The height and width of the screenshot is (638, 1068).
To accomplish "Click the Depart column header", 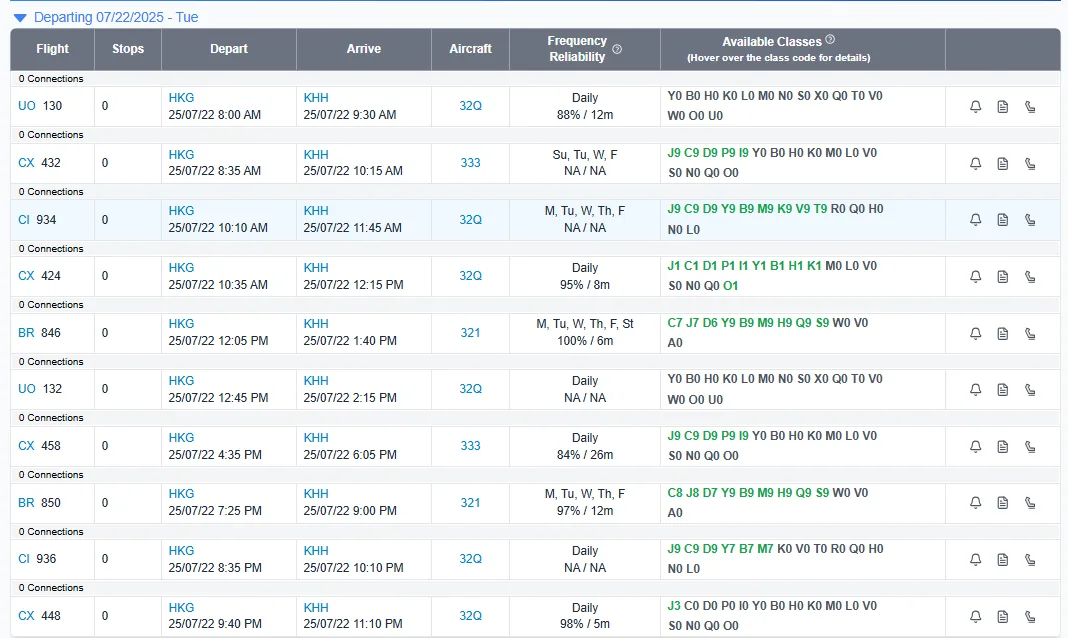I will point(229,49).
